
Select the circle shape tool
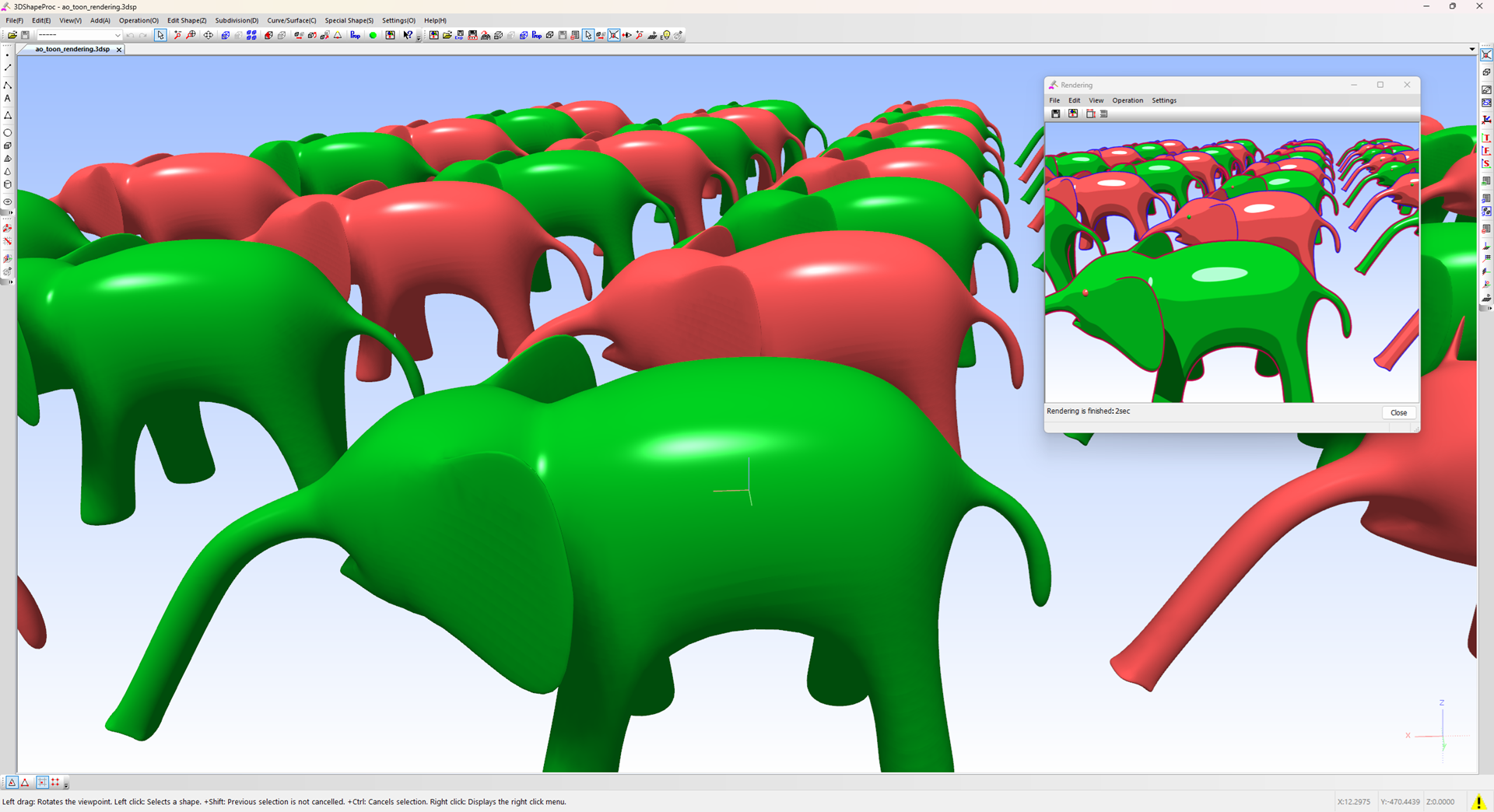point(8,133)
